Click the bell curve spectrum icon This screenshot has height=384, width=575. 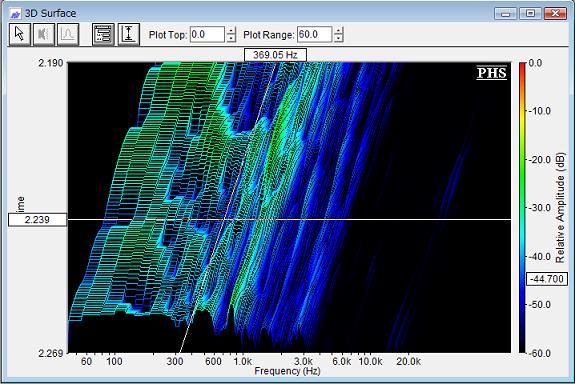point(68,34)
